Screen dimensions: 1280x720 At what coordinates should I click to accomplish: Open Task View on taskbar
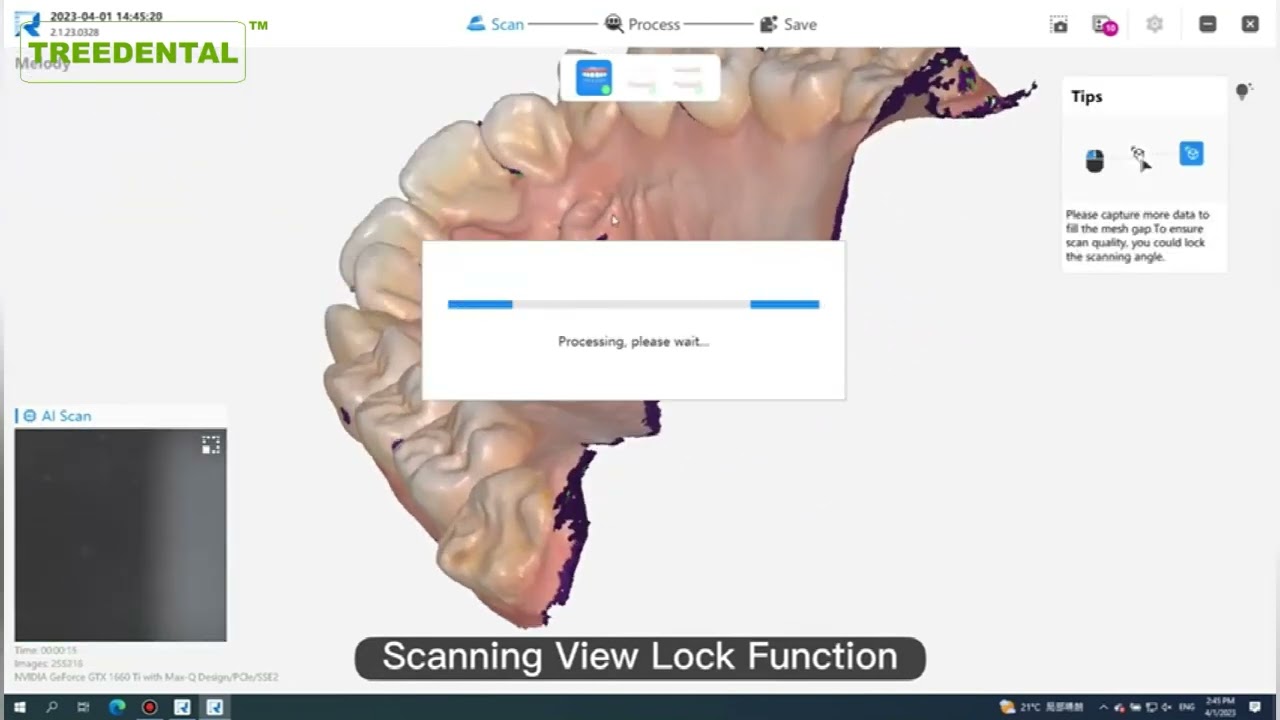tap(83, 707)
